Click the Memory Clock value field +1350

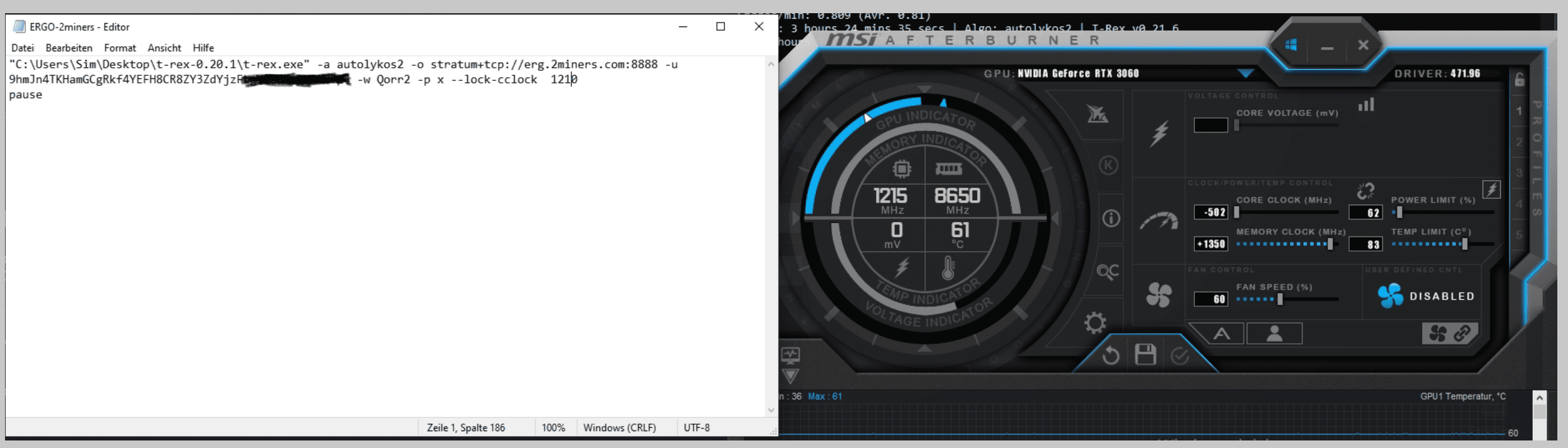pyautogui.click(x=1211, y=243)
